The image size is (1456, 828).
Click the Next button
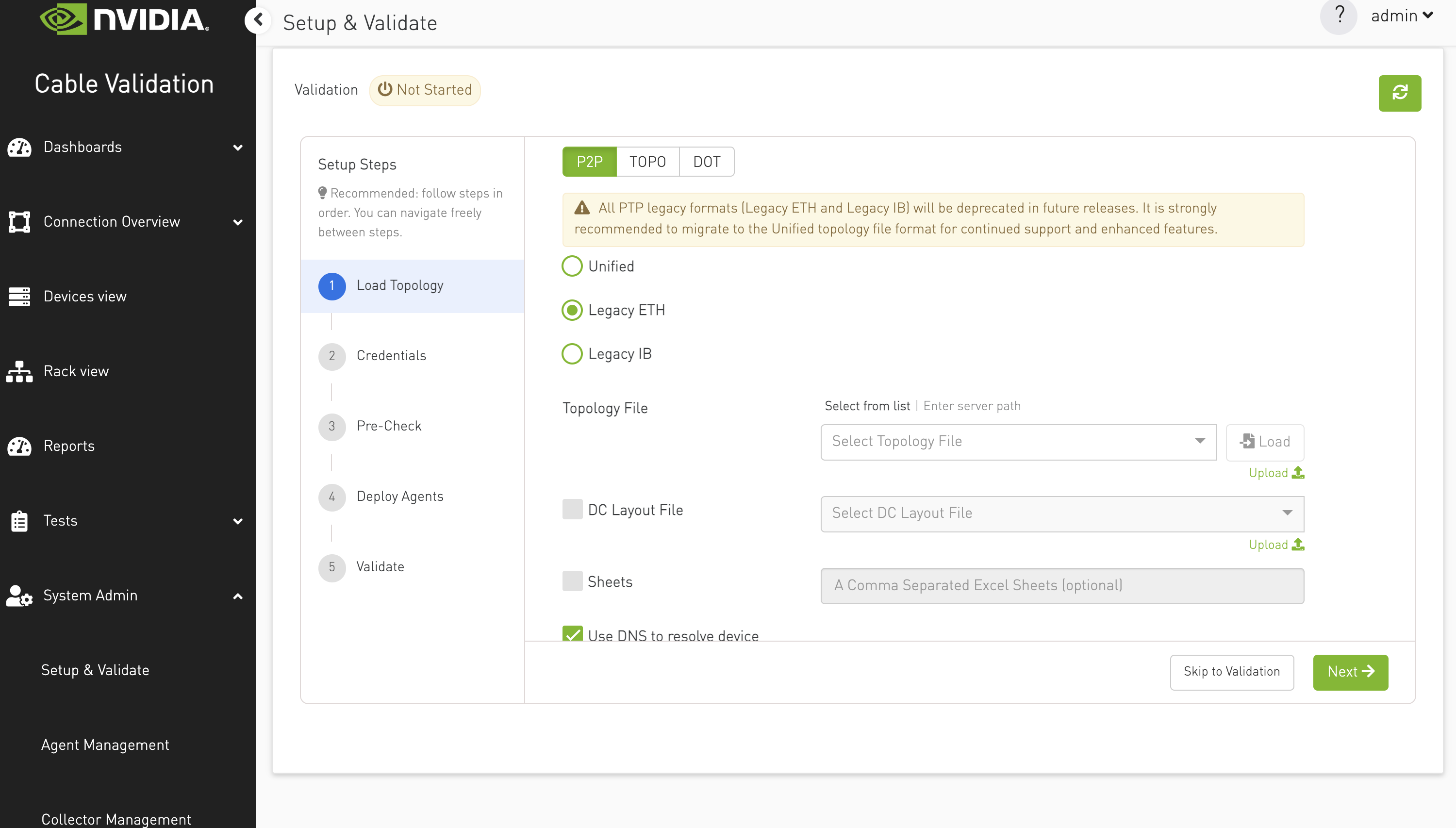click(1350, 672)
